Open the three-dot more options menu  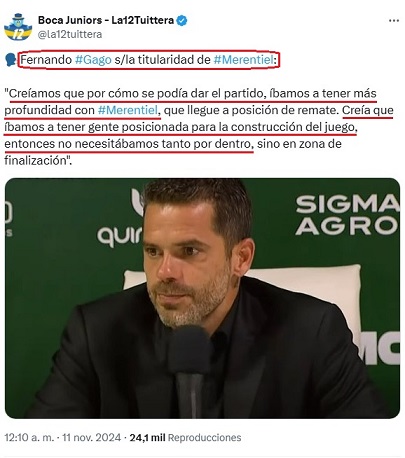tap(394, 21)
